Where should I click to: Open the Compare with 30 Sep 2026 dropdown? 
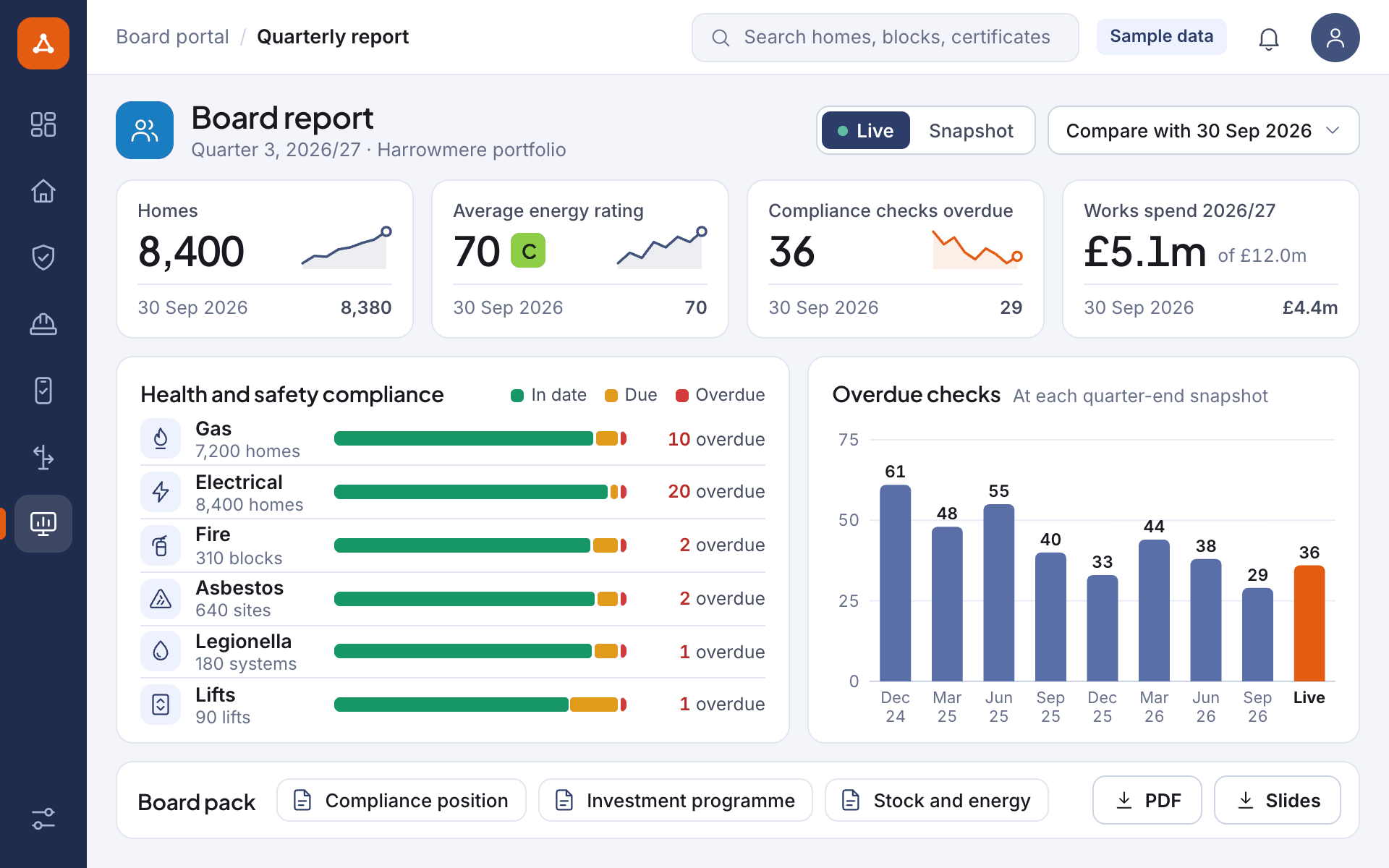pos(1203,130)
